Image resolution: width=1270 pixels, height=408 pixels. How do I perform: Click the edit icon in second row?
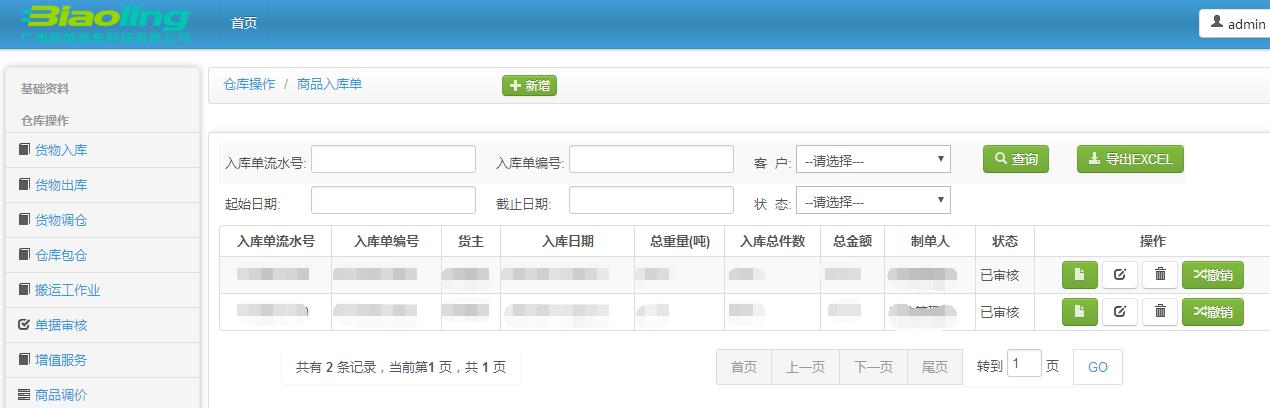1119,312
